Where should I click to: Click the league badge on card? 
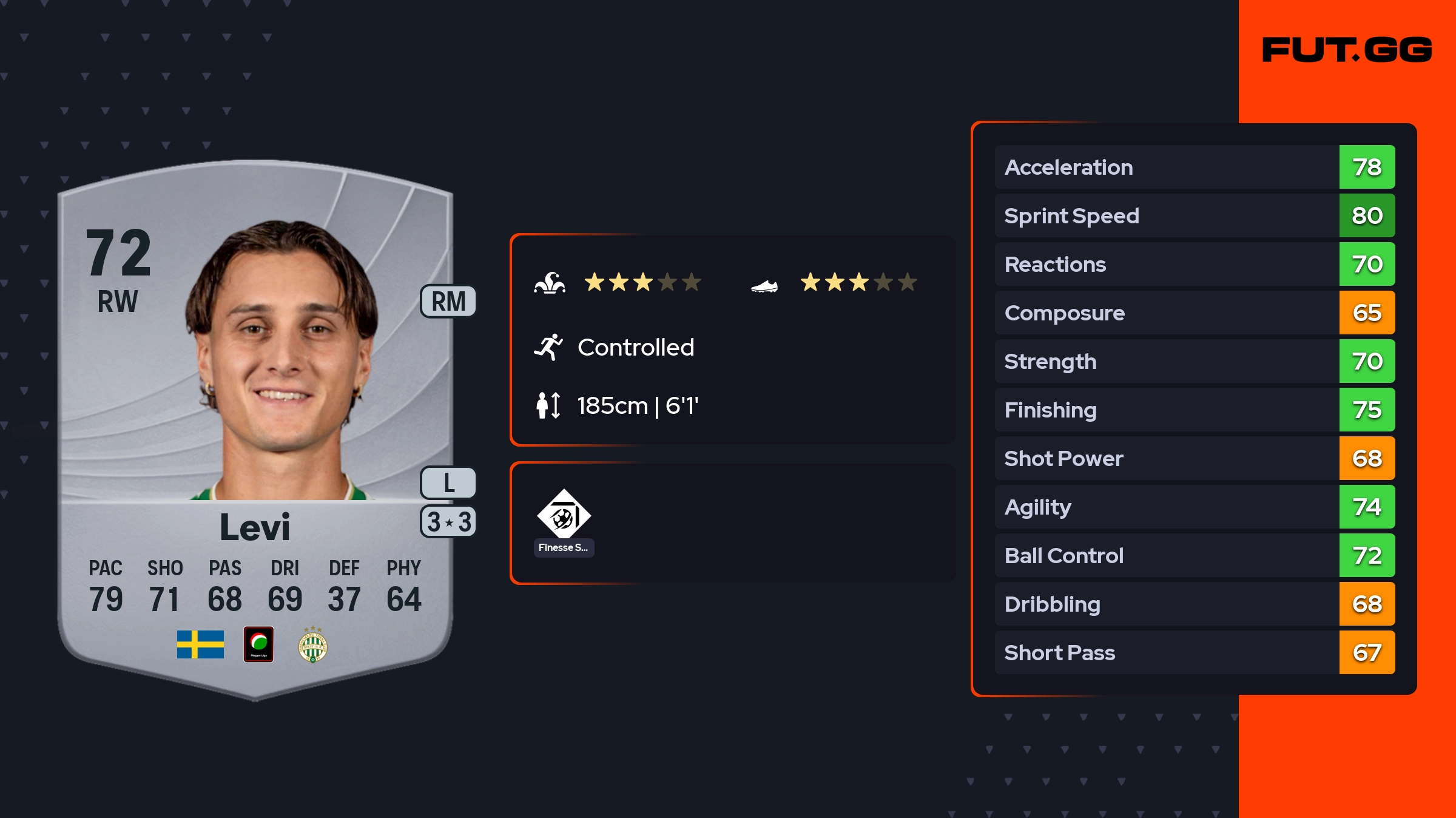258,644
